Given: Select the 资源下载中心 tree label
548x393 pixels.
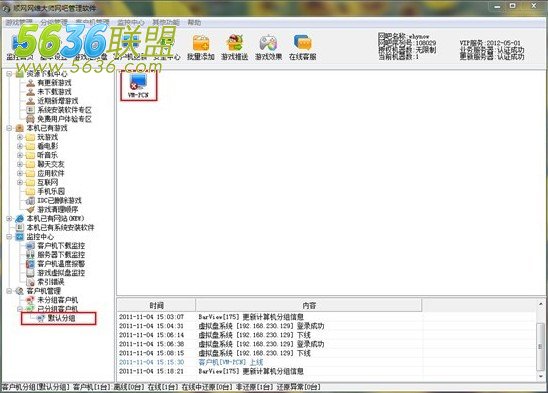Looking at the screenshot, I should coord(47,74).
